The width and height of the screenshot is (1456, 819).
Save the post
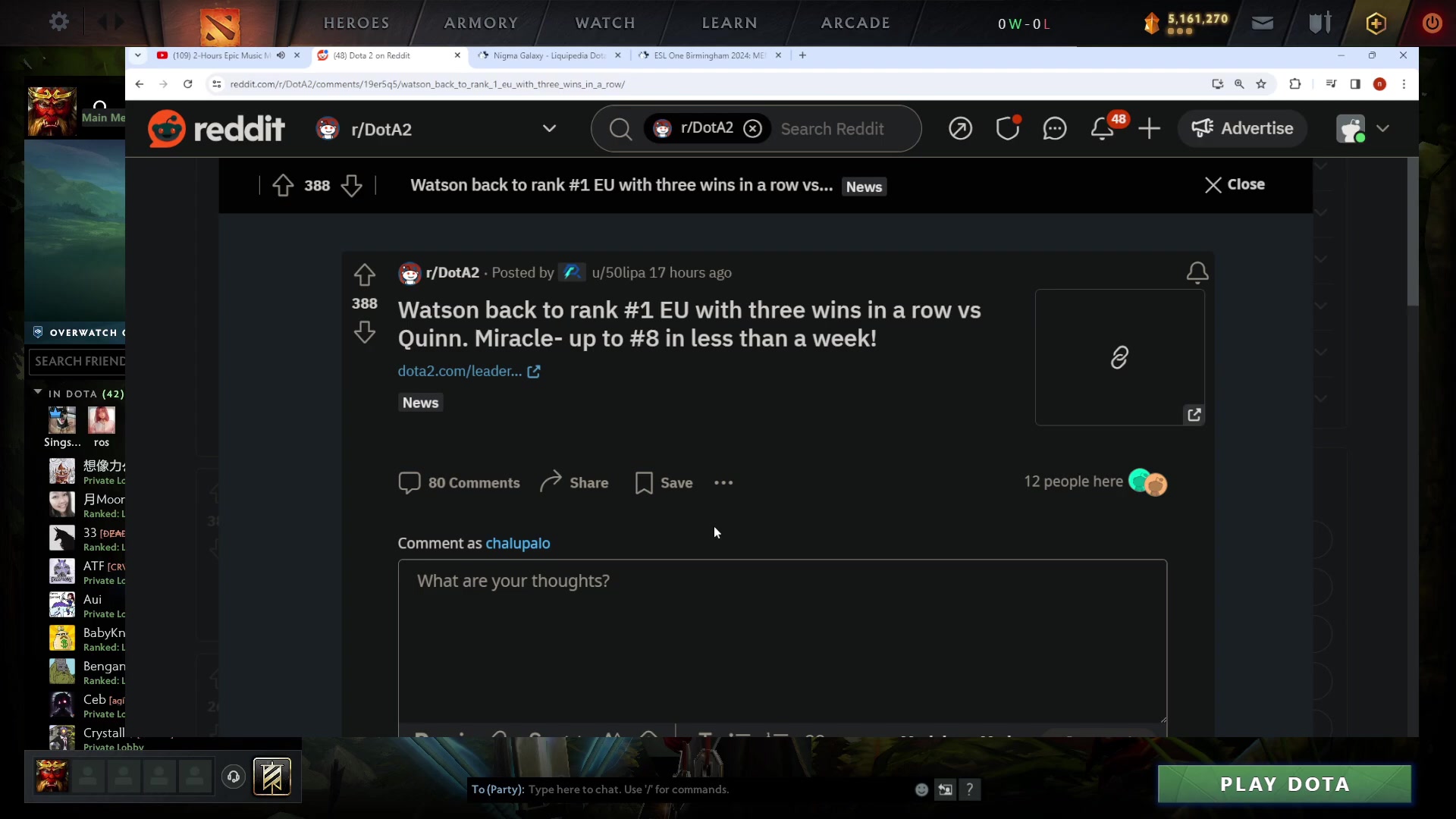point(664,483)
